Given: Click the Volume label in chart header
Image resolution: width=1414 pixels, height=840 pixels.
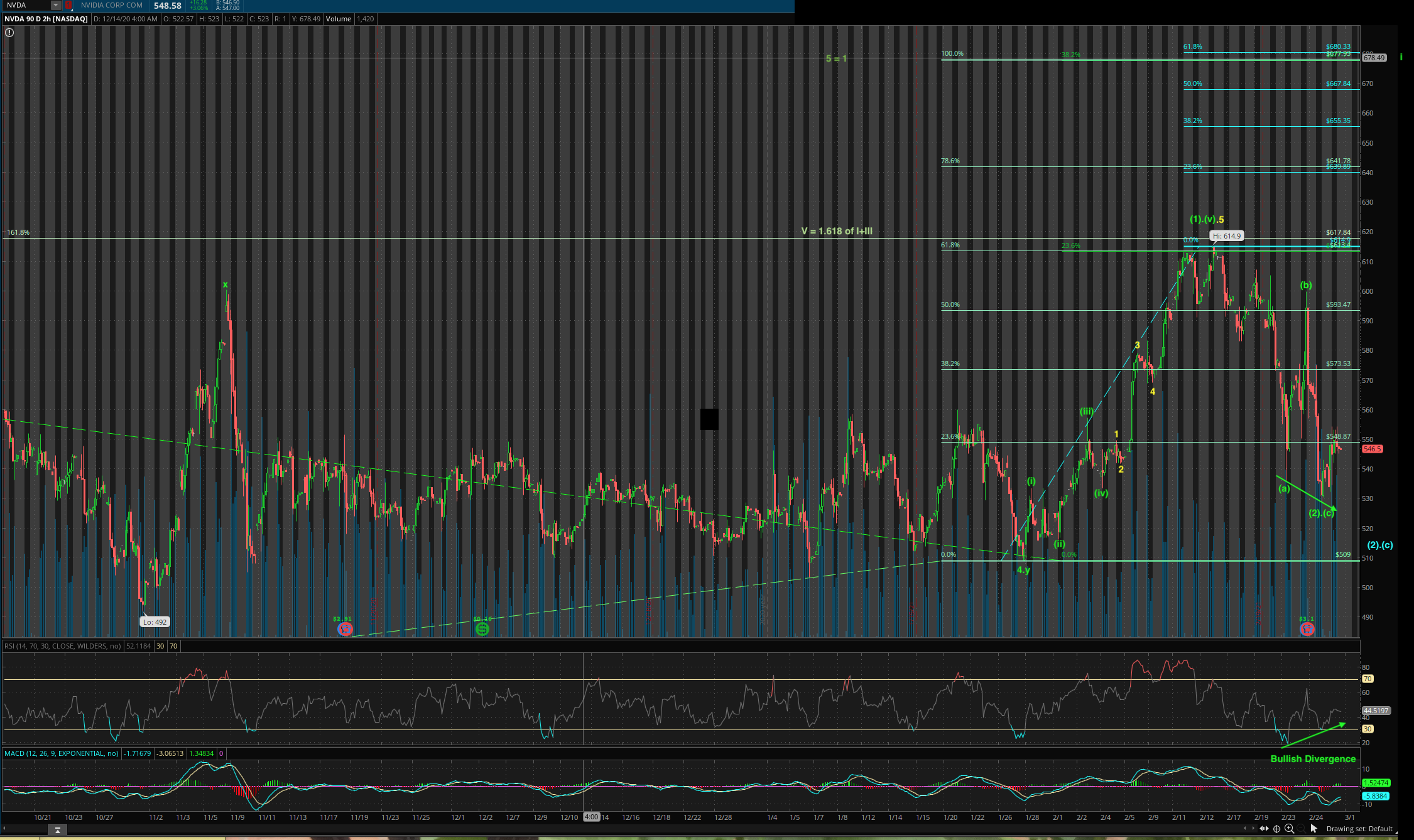Looking at the screenshot, I should (x=338, y=19).
